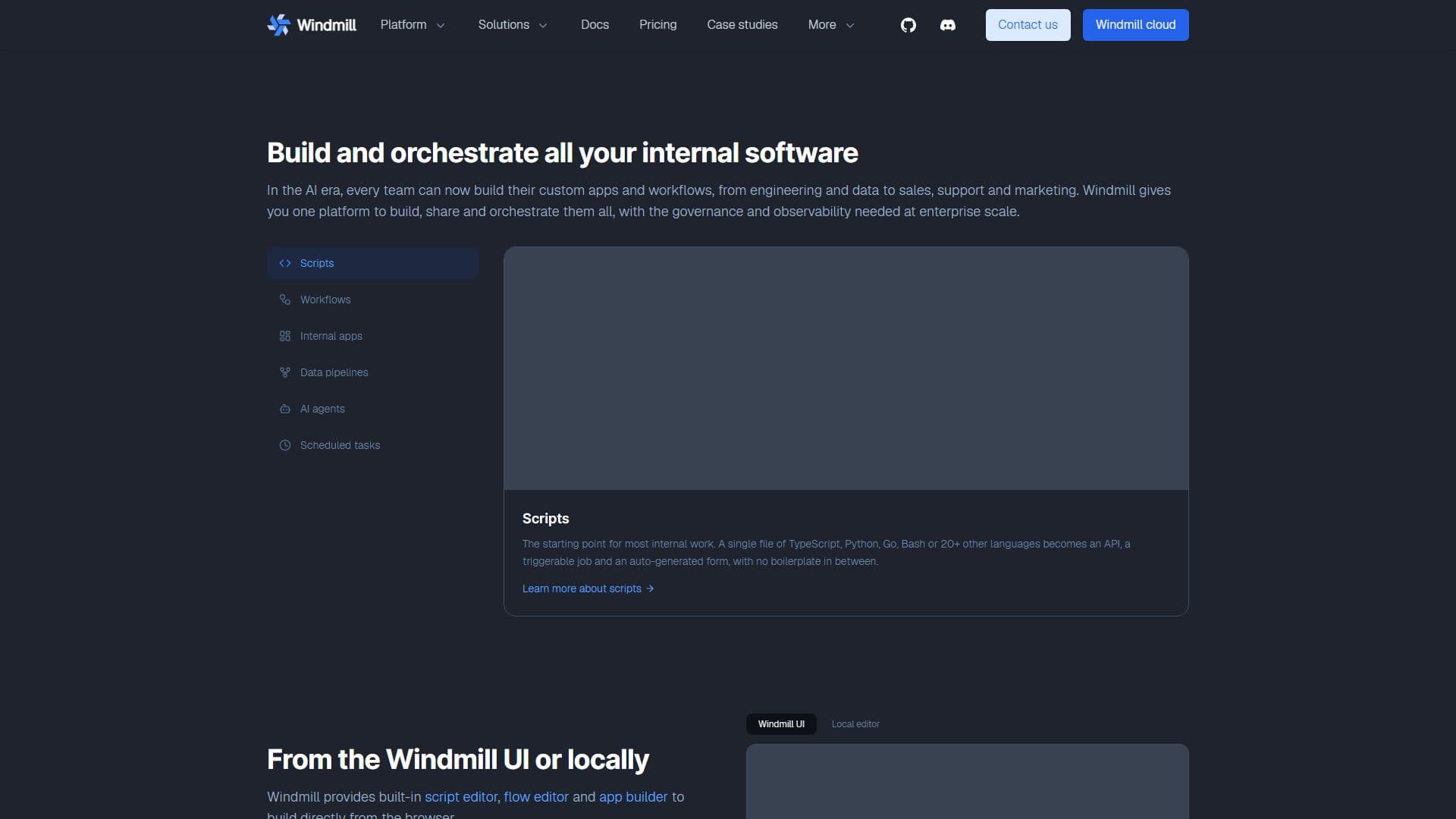Click the Windmill logo icon
Viewport: 1456px width, 819px height.
[x=278, y=25]
